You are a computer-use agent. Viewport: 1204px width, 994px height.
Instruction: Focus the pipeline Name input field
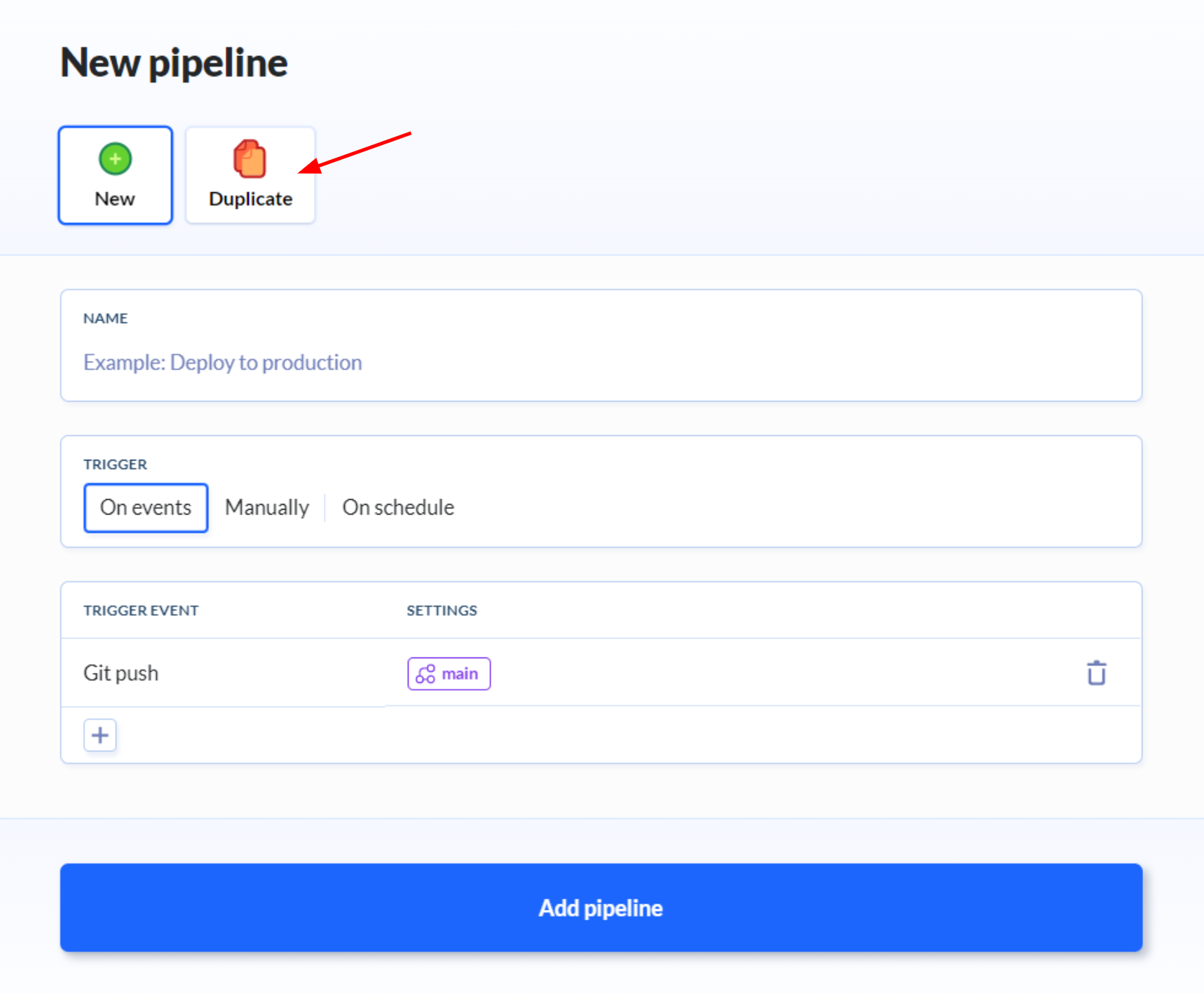[601, 362]
